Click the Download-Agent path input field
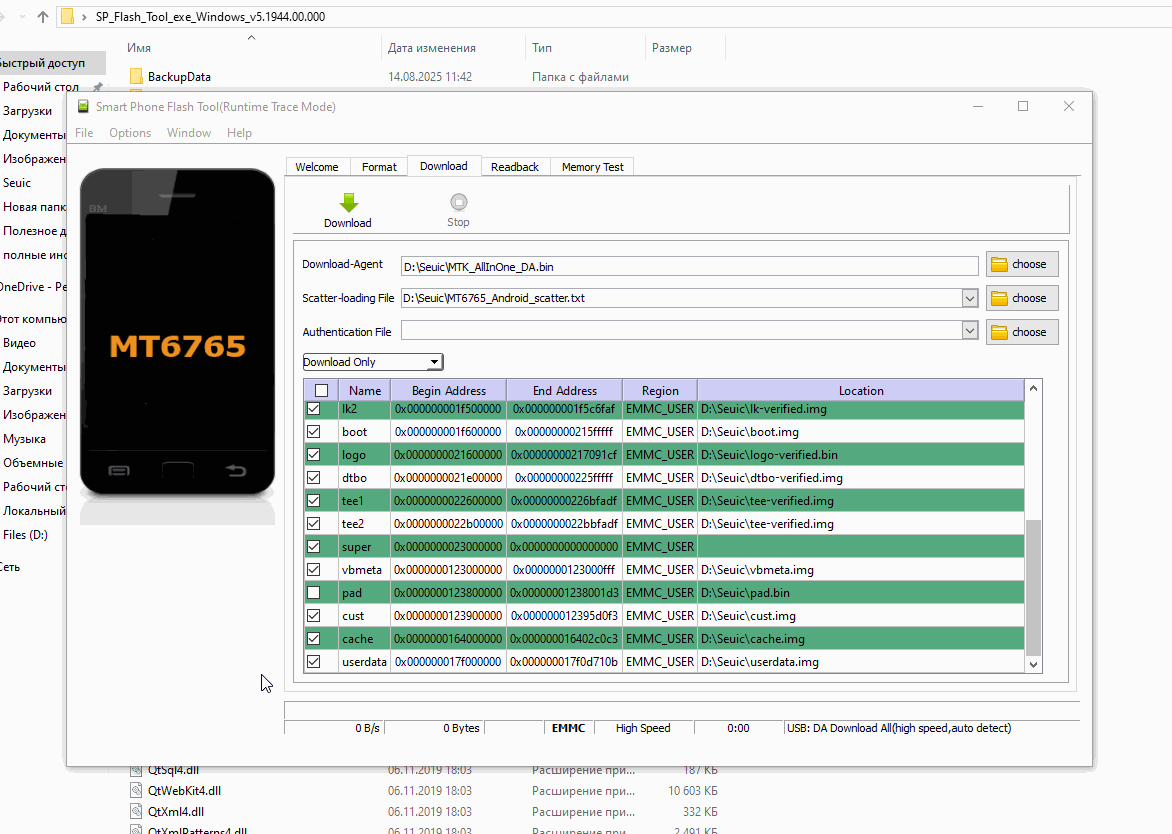The width and height of the screenshot is (1172, 834). coord(689,266)
